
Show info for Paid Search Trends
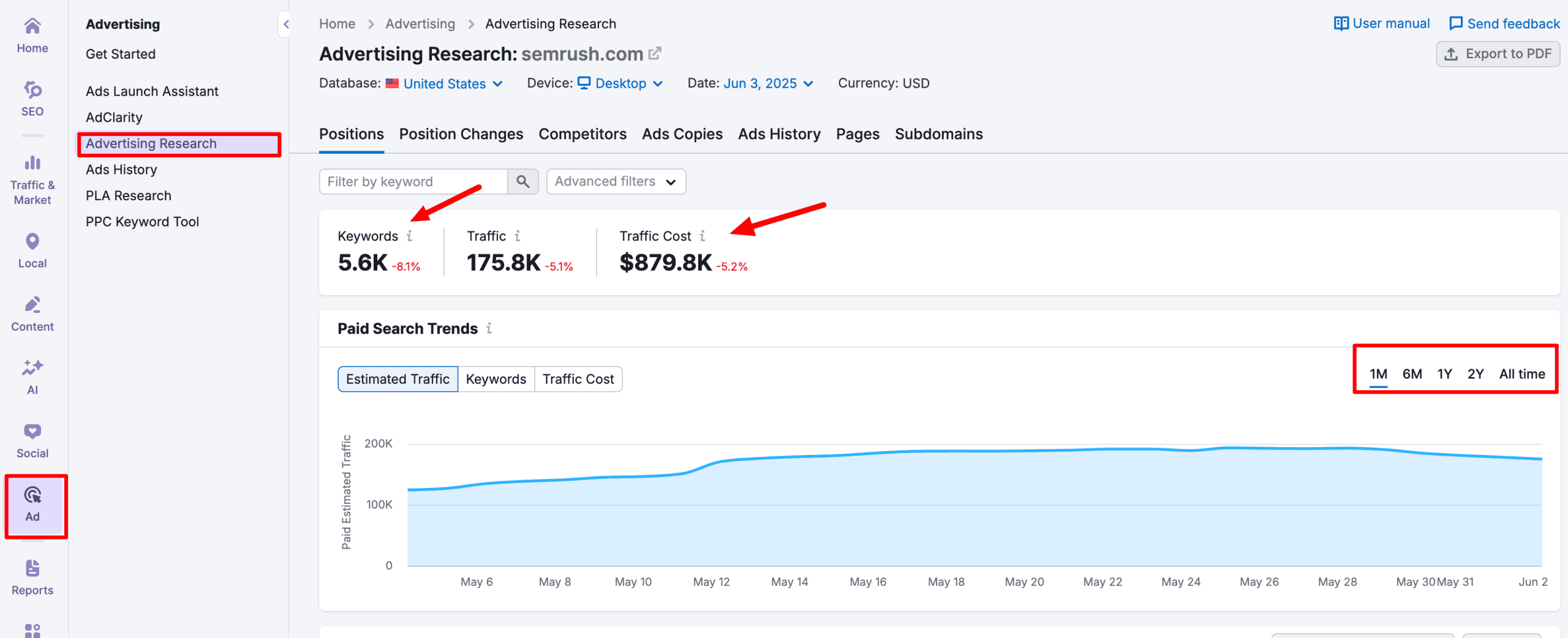point(489,328)
